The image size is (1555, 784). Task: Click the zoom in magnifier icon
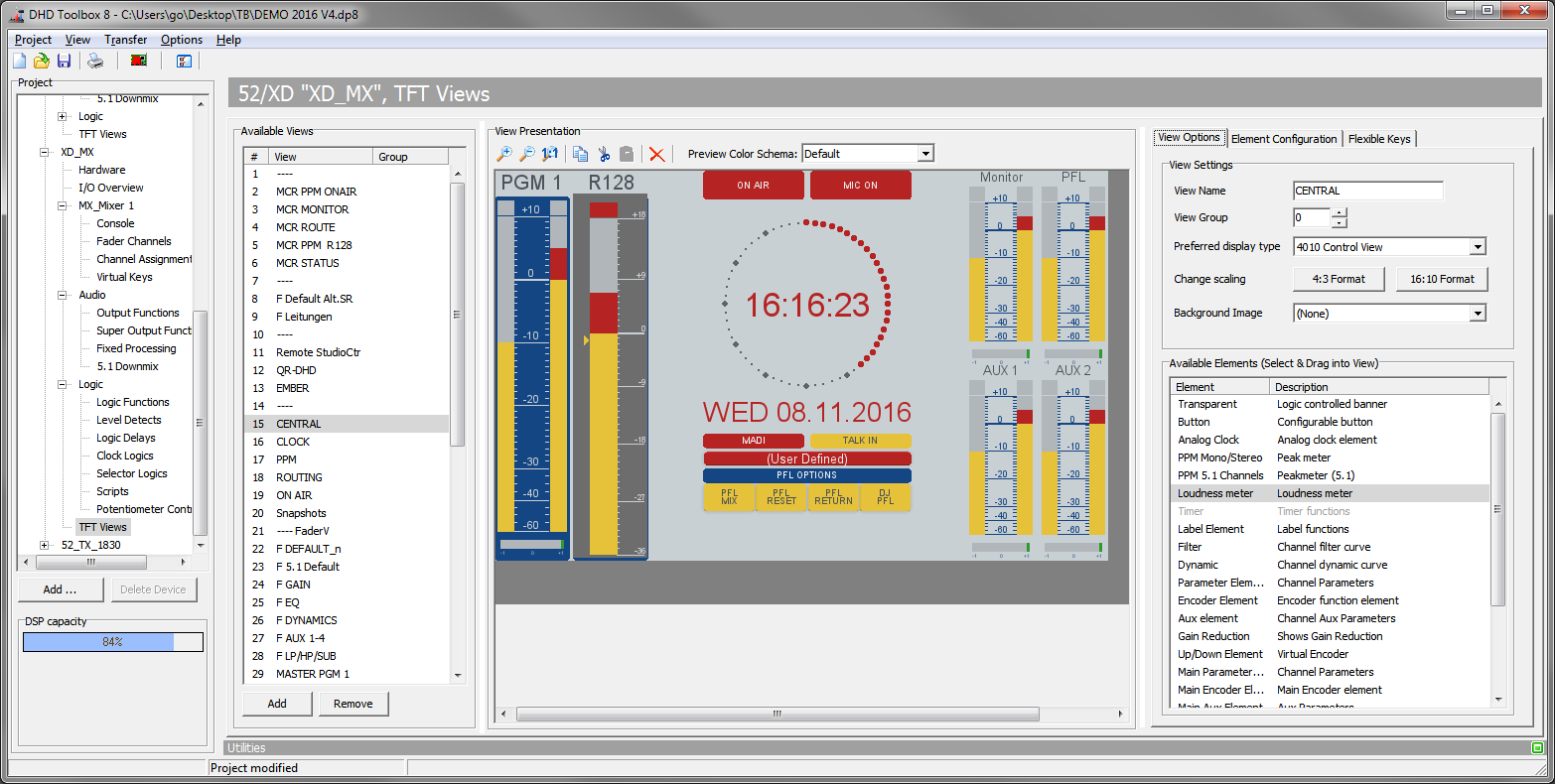[504, 154]
